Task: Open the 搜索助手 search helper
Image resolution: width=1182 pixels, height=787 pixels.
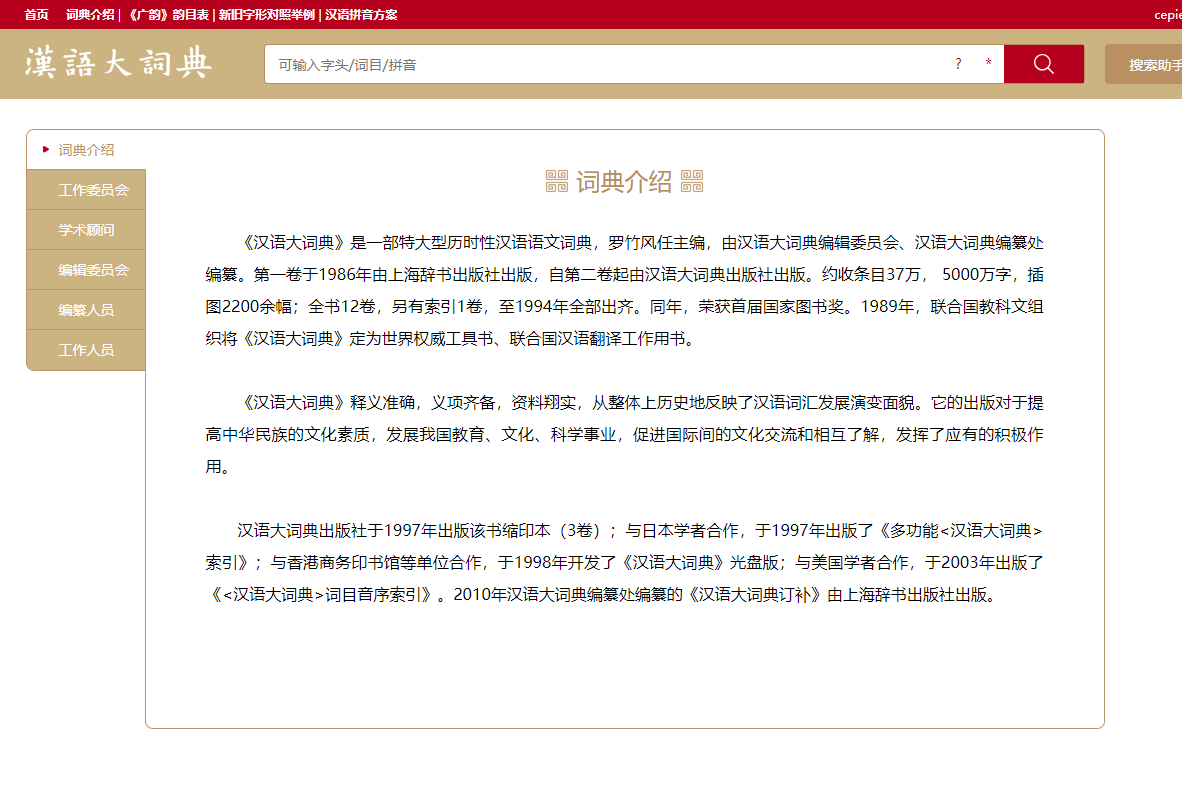Action: tap(1150, 65)
